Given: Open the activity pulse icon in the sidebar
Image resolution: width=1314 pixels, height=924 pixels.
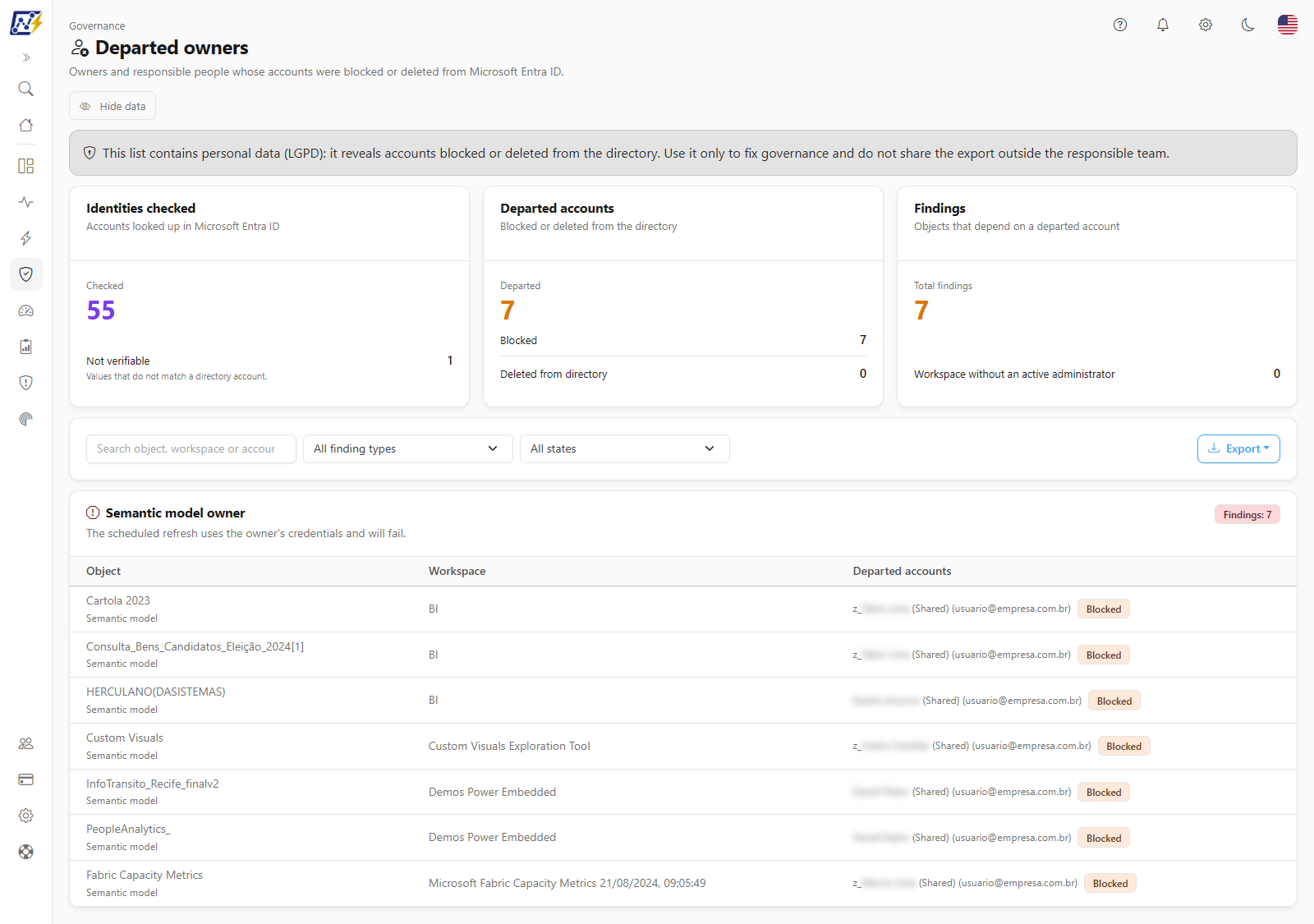Looking at the screenshot, I should pos(26,202).
